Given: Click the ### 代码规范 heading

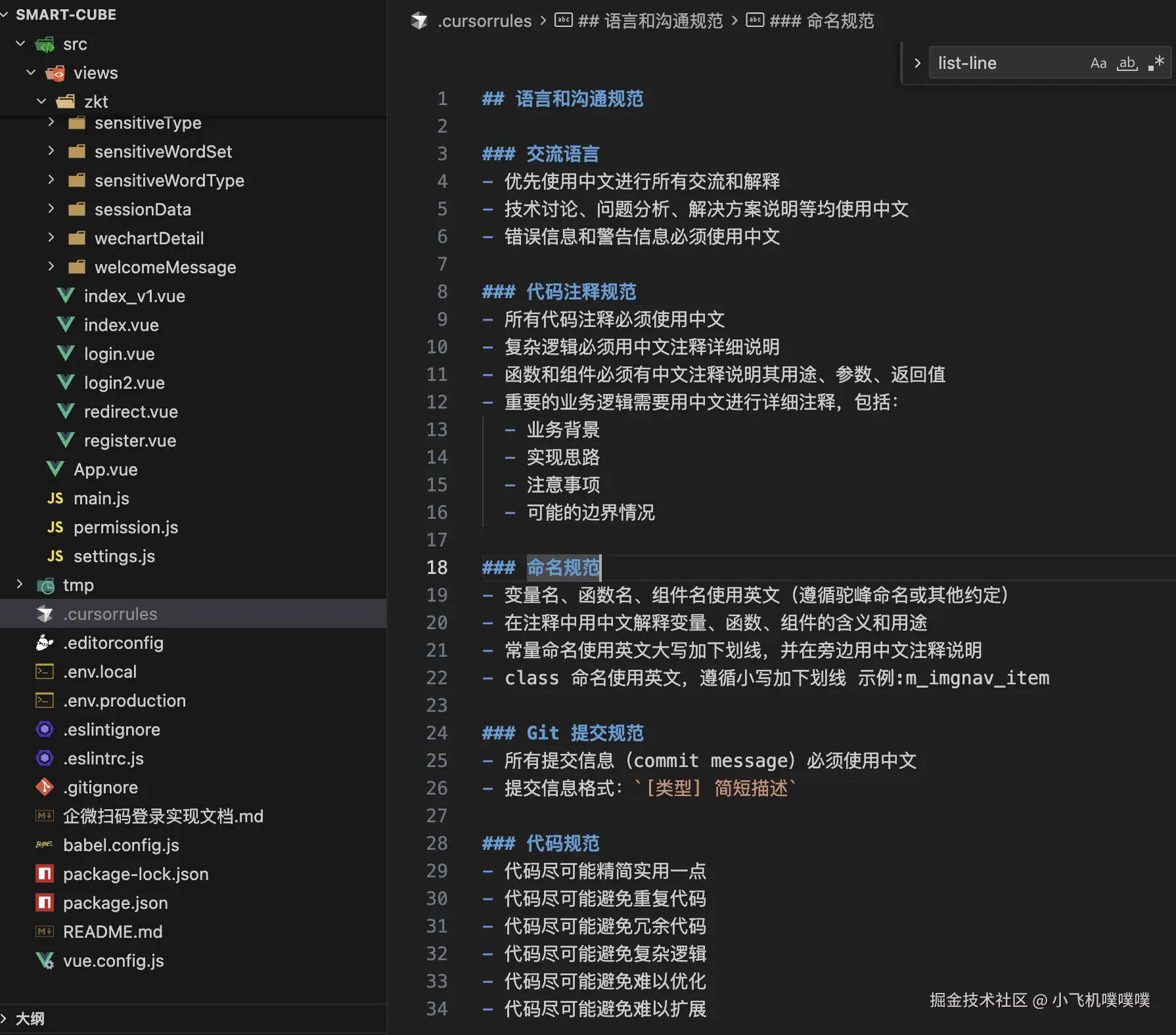Looking at the screenshot, I should 541,843.
